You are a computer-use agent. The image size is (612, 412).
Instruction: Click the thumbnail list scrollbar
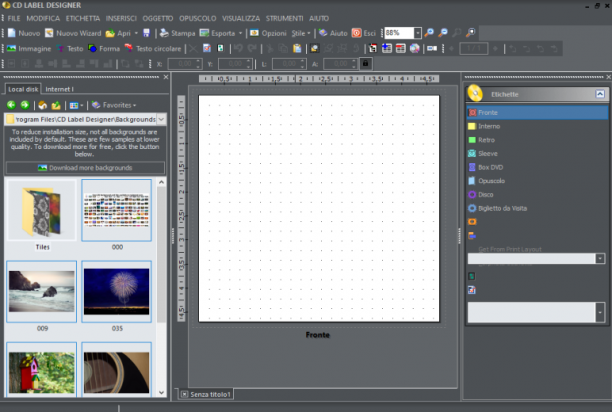(161, 254)
